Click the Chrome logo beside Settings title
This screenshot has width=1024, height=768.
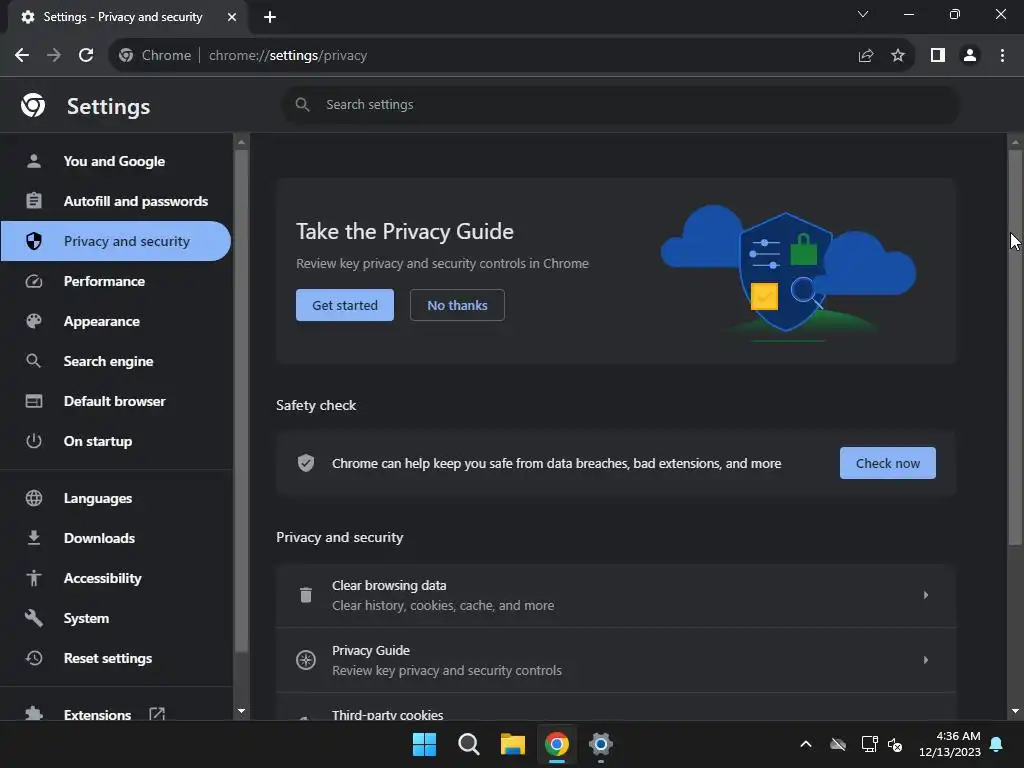tap(33, 105)
